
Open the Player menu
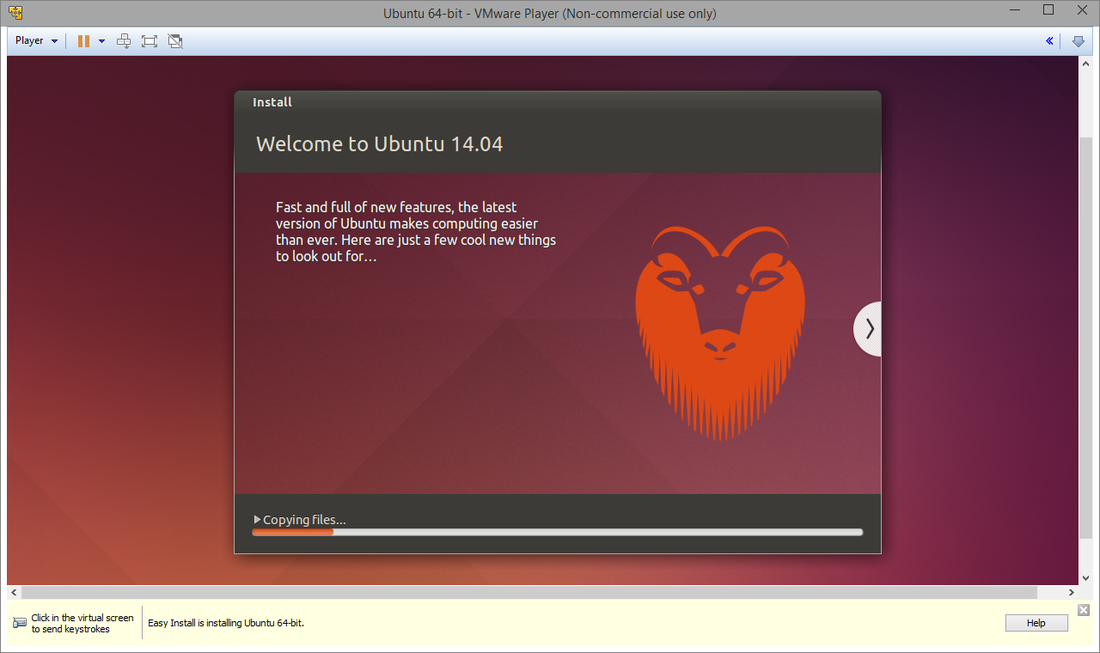[x=36, y=41]
